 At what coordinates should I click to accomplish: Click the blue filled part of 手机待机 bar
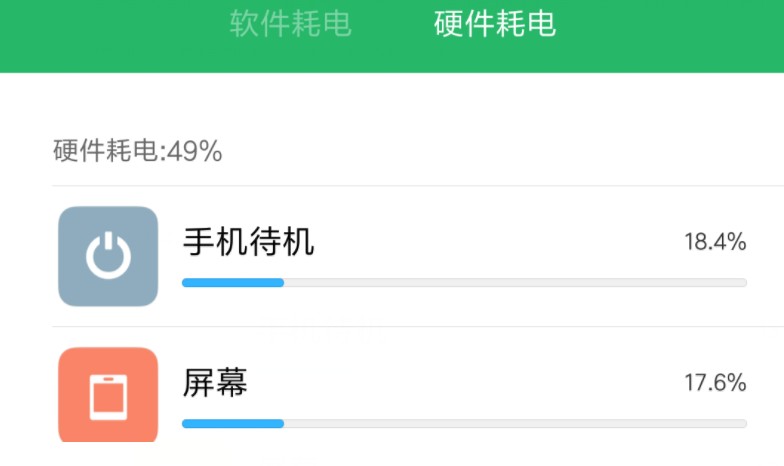[x=233, y=283]
